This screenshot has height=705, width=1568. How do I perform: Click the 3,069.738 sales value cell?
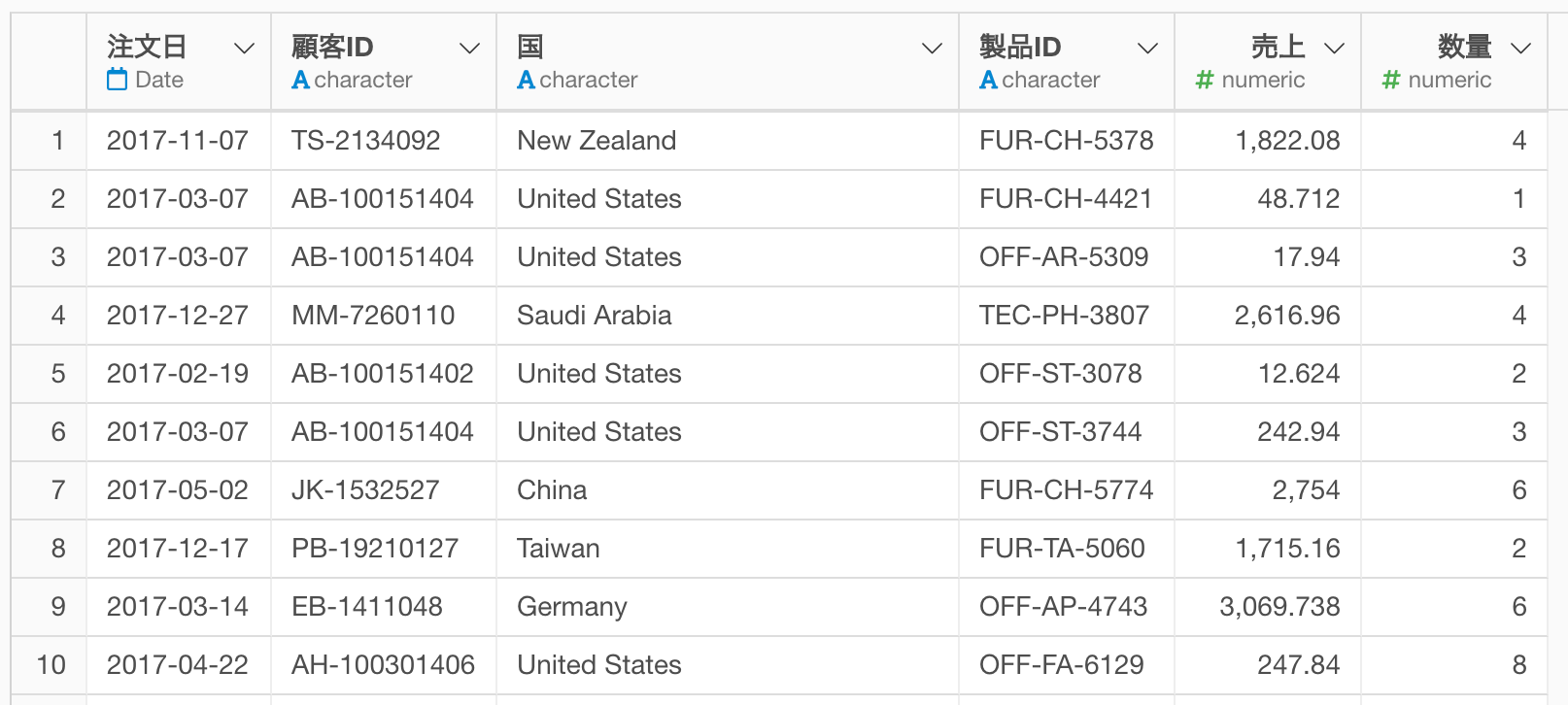click(x=1279, y=607)
